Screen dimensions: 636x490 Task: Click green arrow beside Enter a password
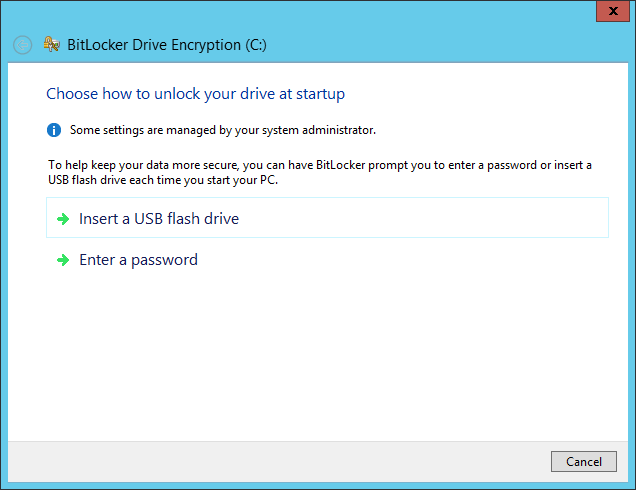click(x=63, y=260)
